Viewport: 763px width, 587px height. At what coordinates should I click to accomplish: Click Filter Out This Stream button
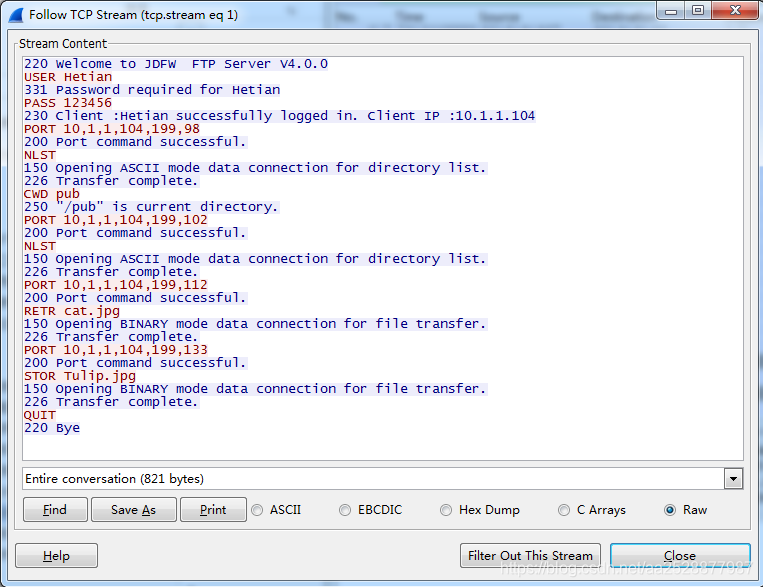point(530,556)
